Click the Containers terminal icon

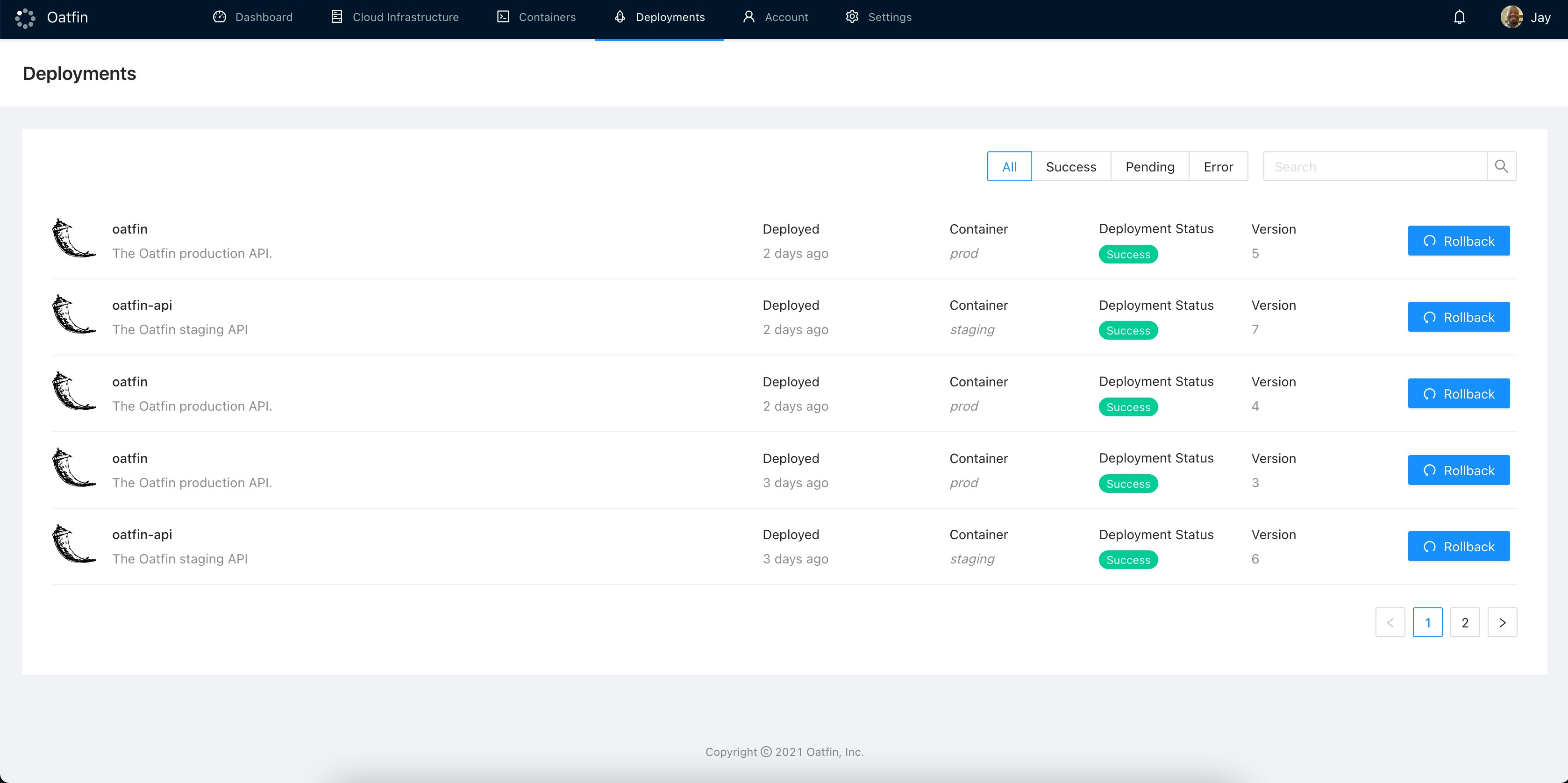pos(503,17)
